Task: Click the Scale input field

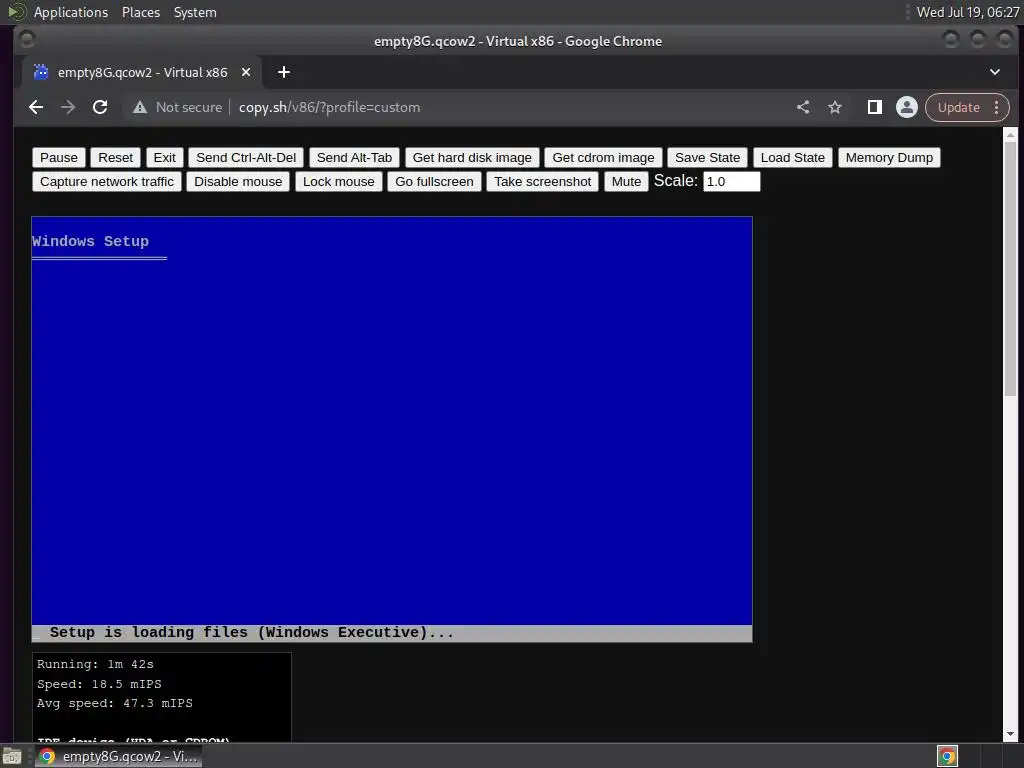Action: (x=731, y=182)
